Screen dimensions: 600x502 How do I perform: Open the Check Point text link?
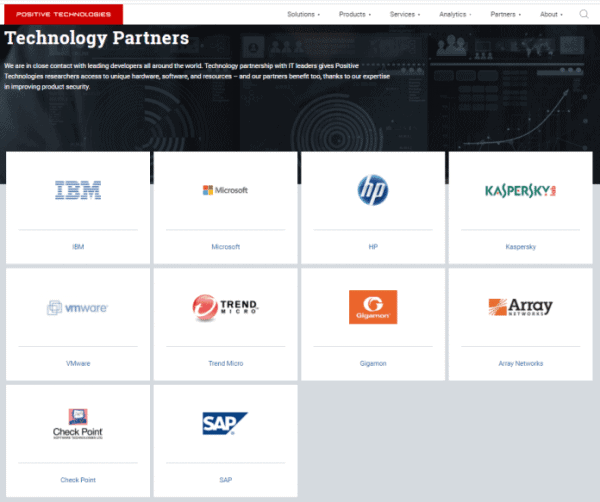(78, 480)
